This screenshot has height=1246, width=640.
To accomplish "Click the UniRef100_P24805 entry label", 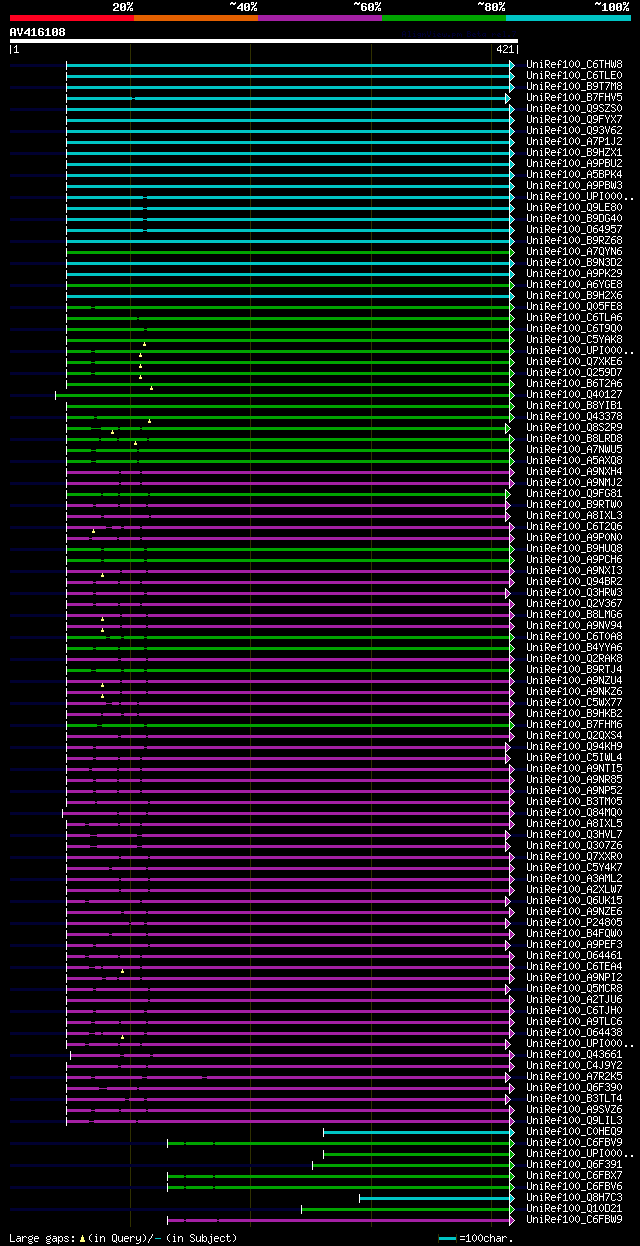I will tap(574, 922).
